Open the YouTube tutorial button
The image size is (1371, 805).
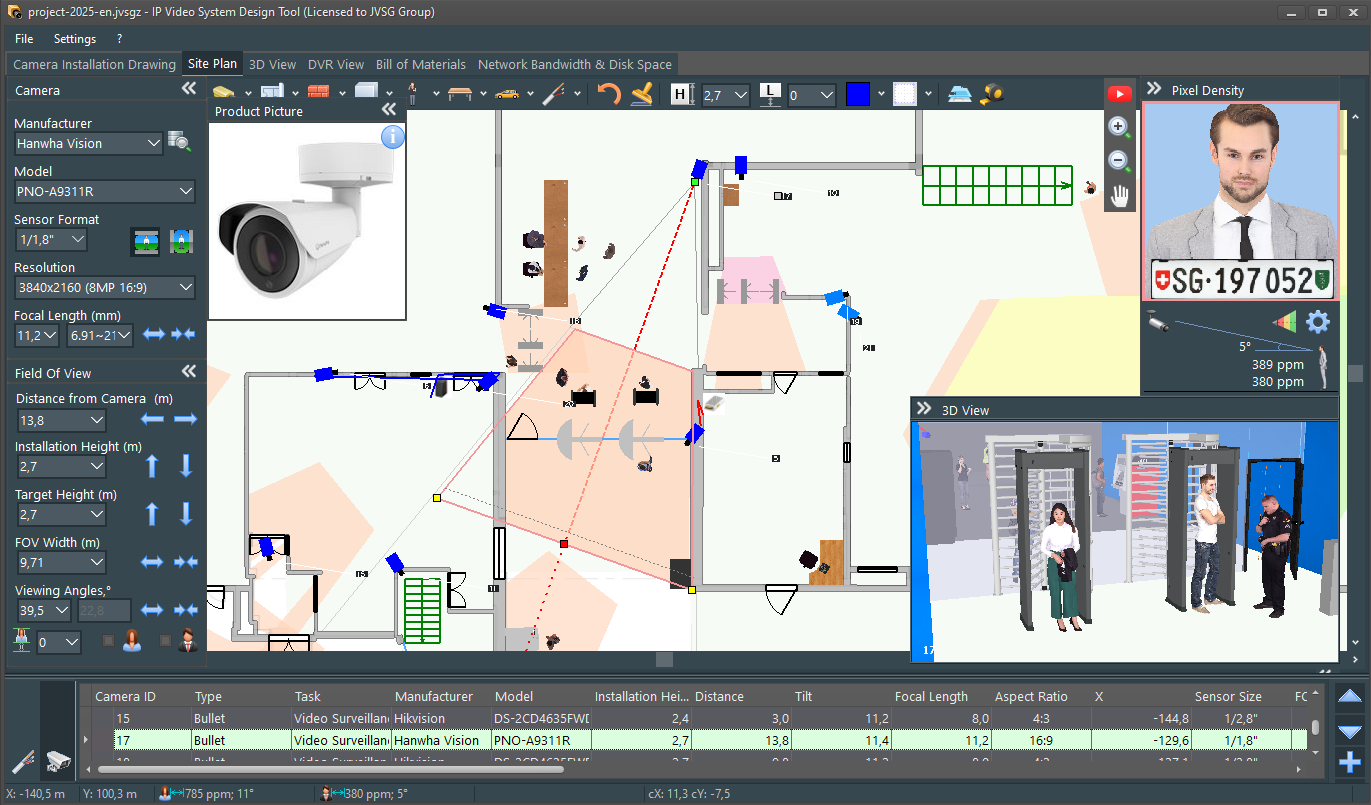coord(1119,94)
